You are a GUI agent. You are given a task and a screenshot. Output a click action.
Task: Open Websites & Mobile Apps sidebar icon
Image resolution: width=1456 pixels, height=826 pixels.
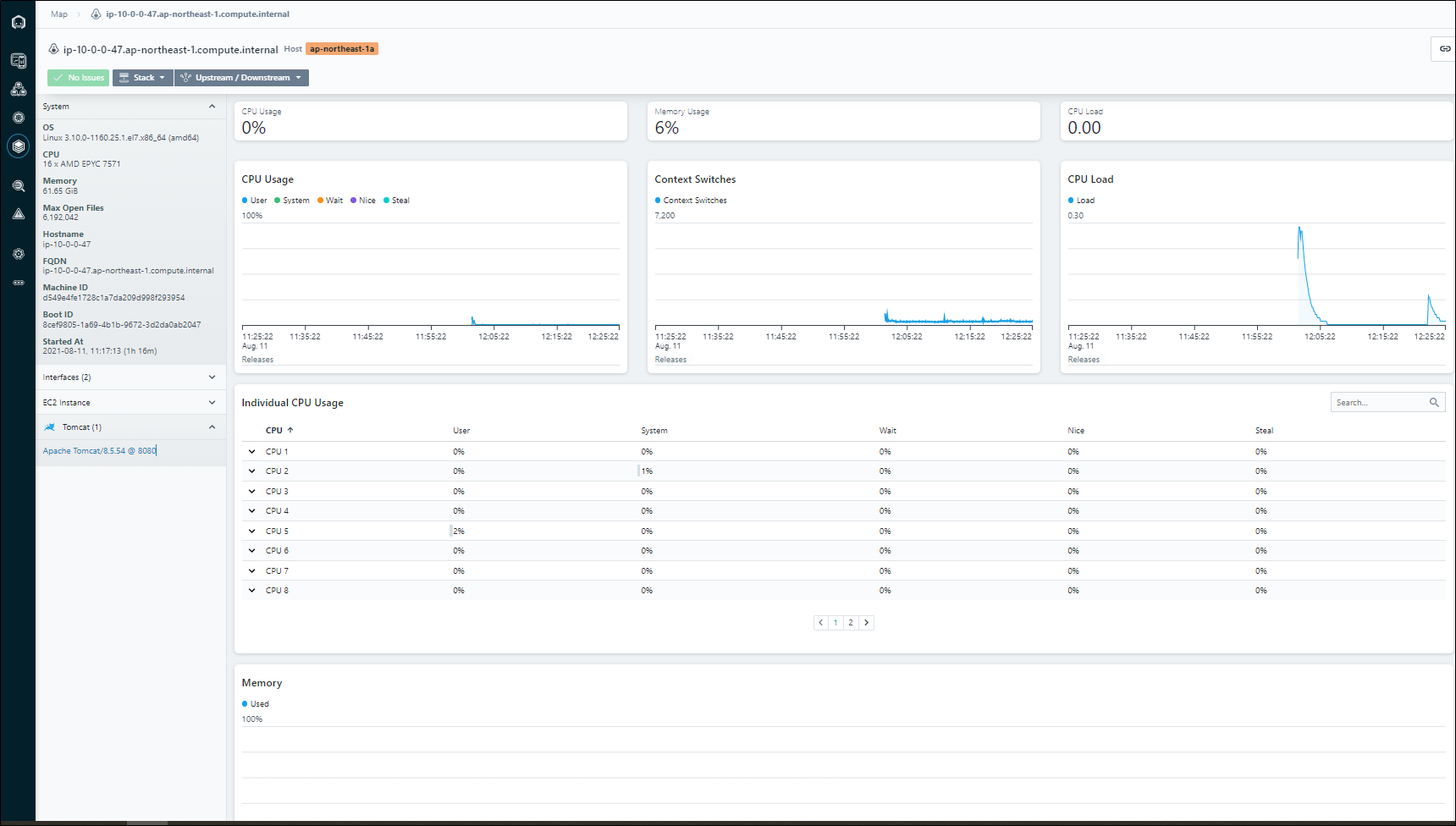point(18,61)
